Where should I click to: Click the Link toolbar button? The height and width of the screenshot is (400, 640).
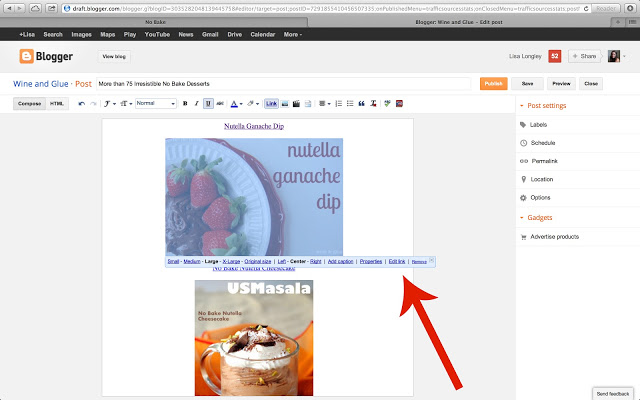(271, 104)
